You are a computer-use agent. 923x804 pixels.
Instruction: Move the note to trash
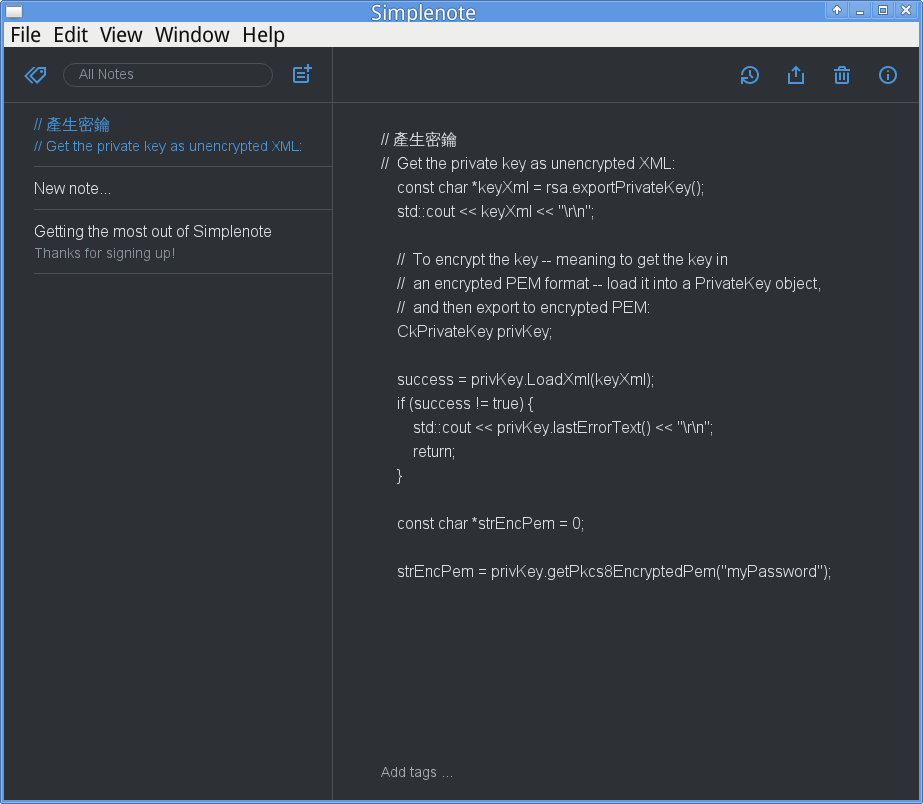point(842,75)
